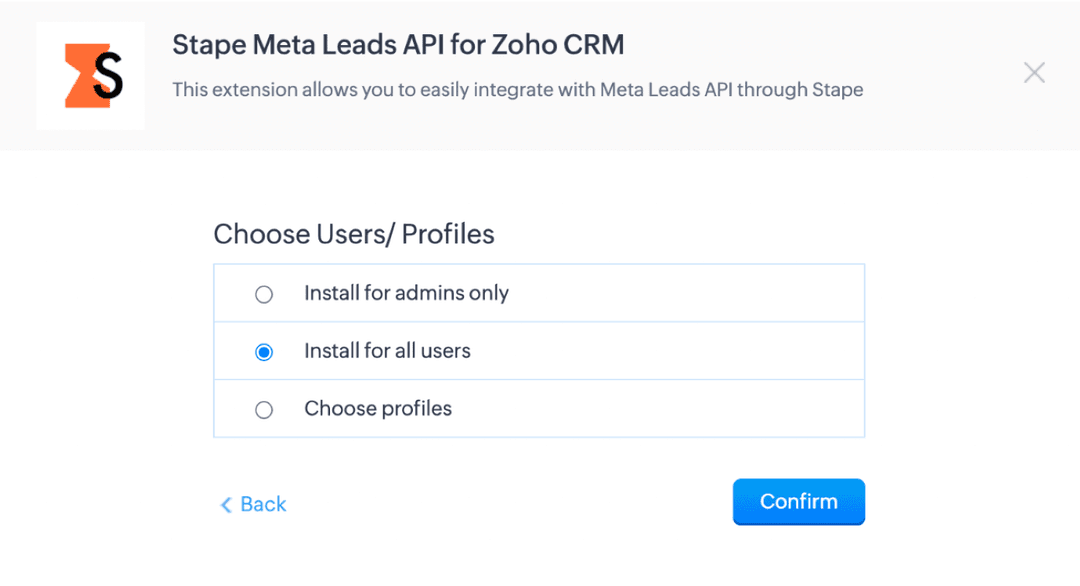Click the selected blue radio indicator
The height and width of the screenshot is (586, 1080).
(264, 351)
